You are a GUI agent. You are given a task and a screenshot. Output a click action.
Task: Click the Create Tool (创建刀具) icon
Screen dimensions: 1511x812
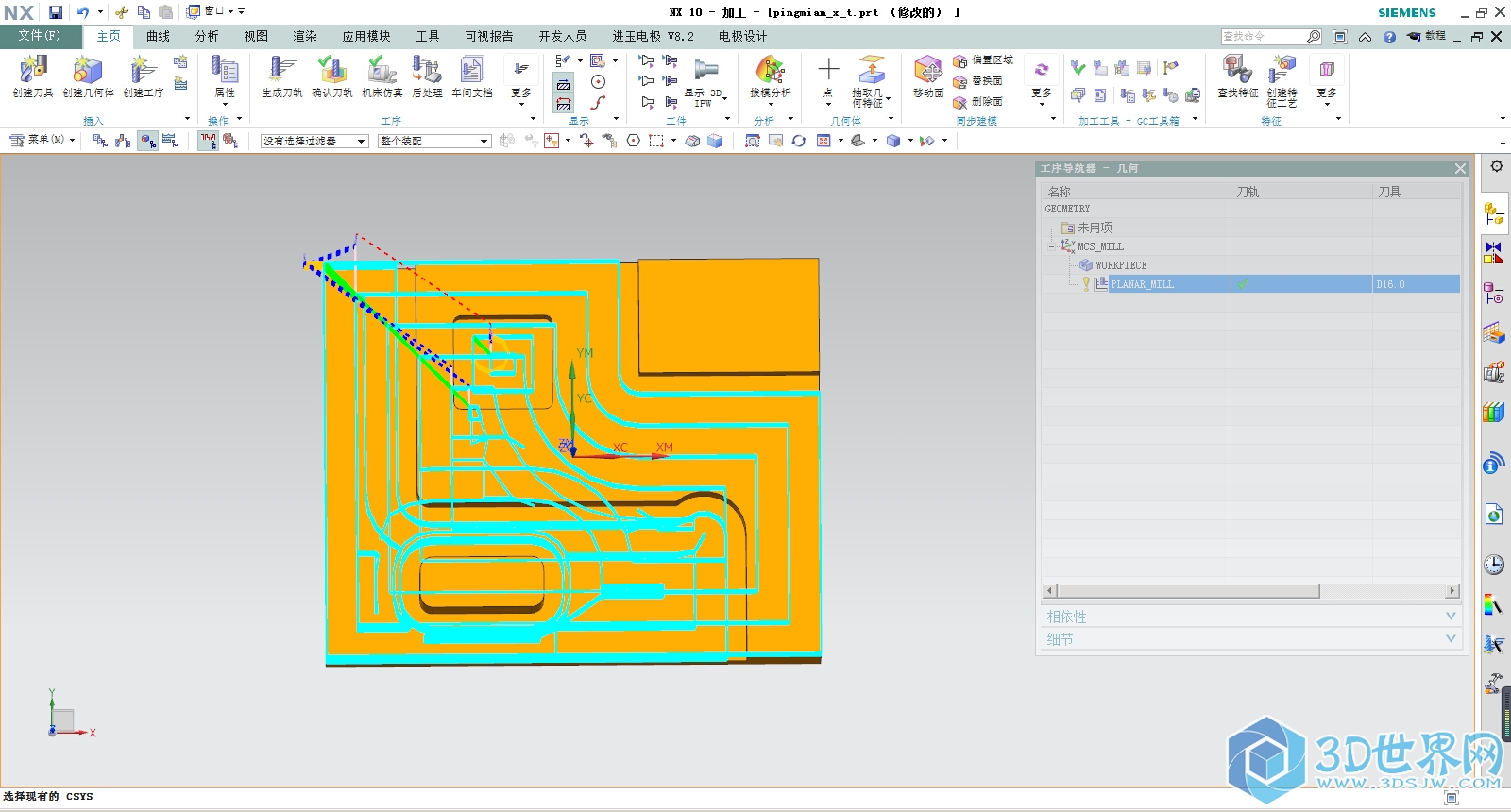33,76
